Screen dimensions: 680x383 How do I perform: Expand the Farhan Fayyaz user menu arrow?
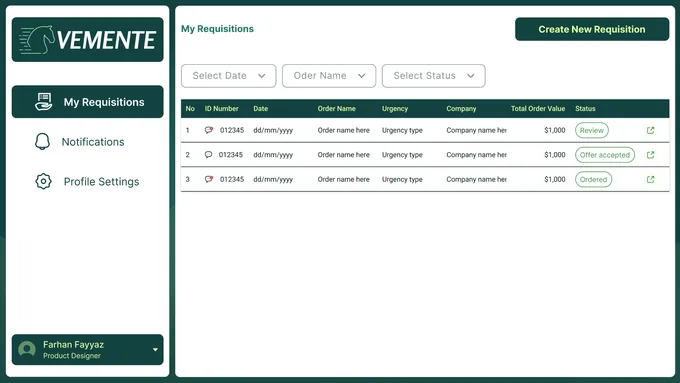pyautogui.click(x=155, y=350)
